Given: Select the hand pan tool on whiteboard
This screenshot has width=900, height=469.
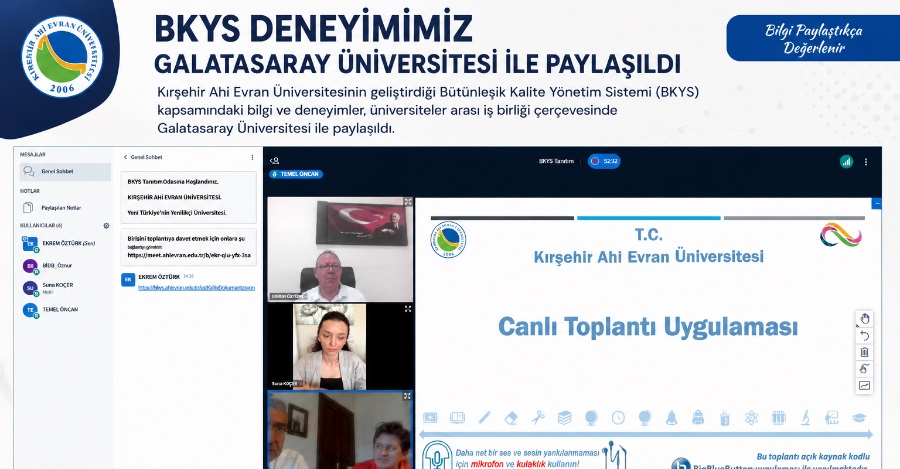Looking at the screenshot, I should tap(864, 319).
